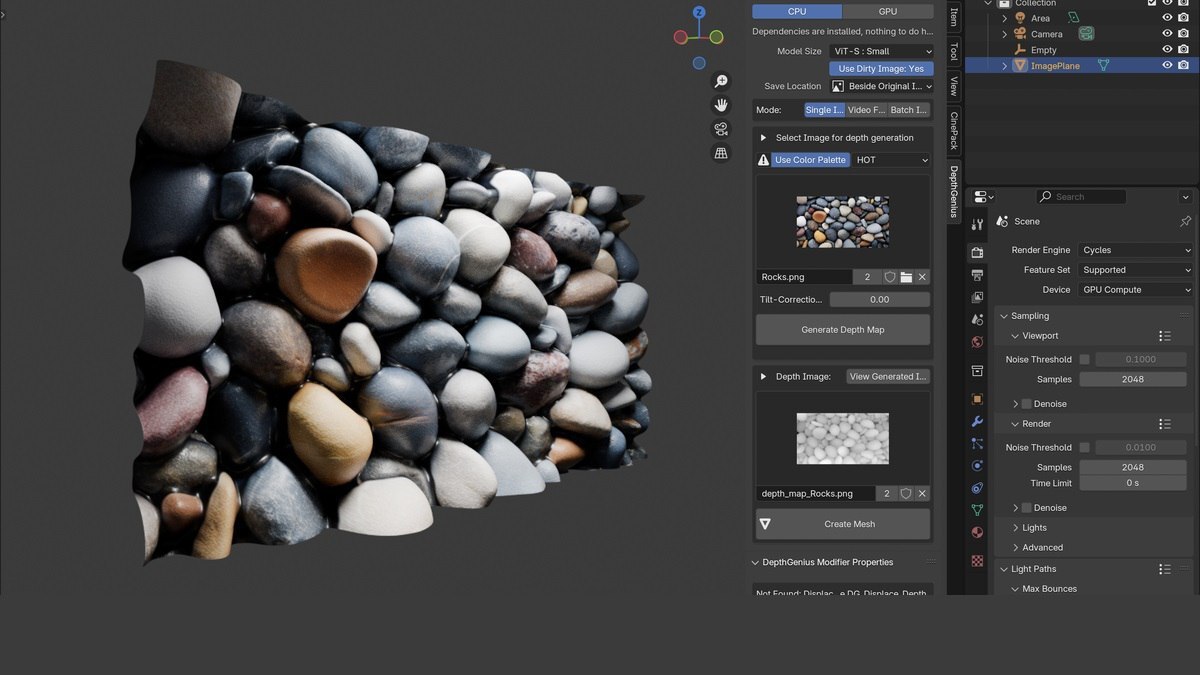This screenshot has height=675, width=1200.
Task: Select the Batch mode option
Action: point(909,110)
